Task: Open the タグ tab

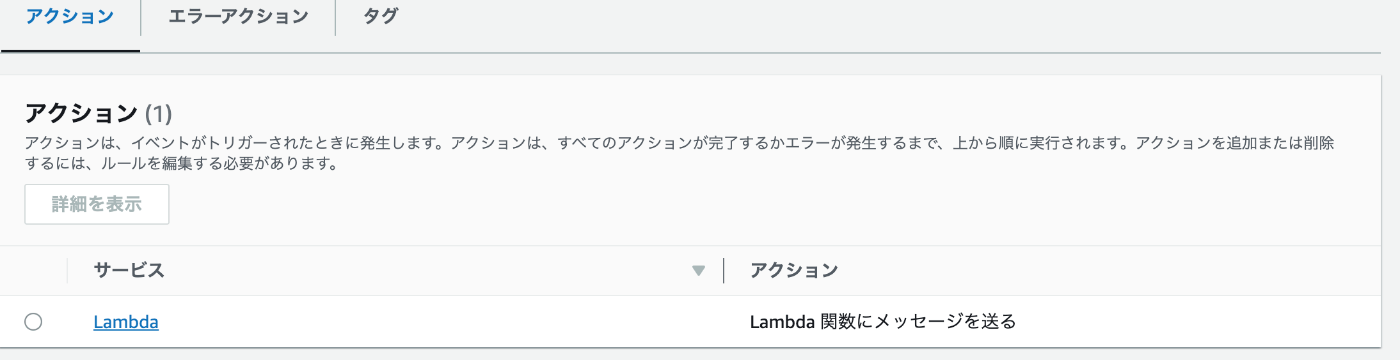Action: [x=380, y=17]
